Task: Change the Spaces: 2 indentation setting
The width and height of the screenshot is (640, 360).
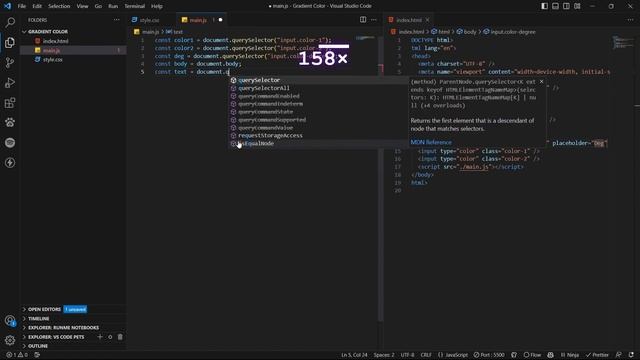Action: pyautogui.click(x=384, y=355)
